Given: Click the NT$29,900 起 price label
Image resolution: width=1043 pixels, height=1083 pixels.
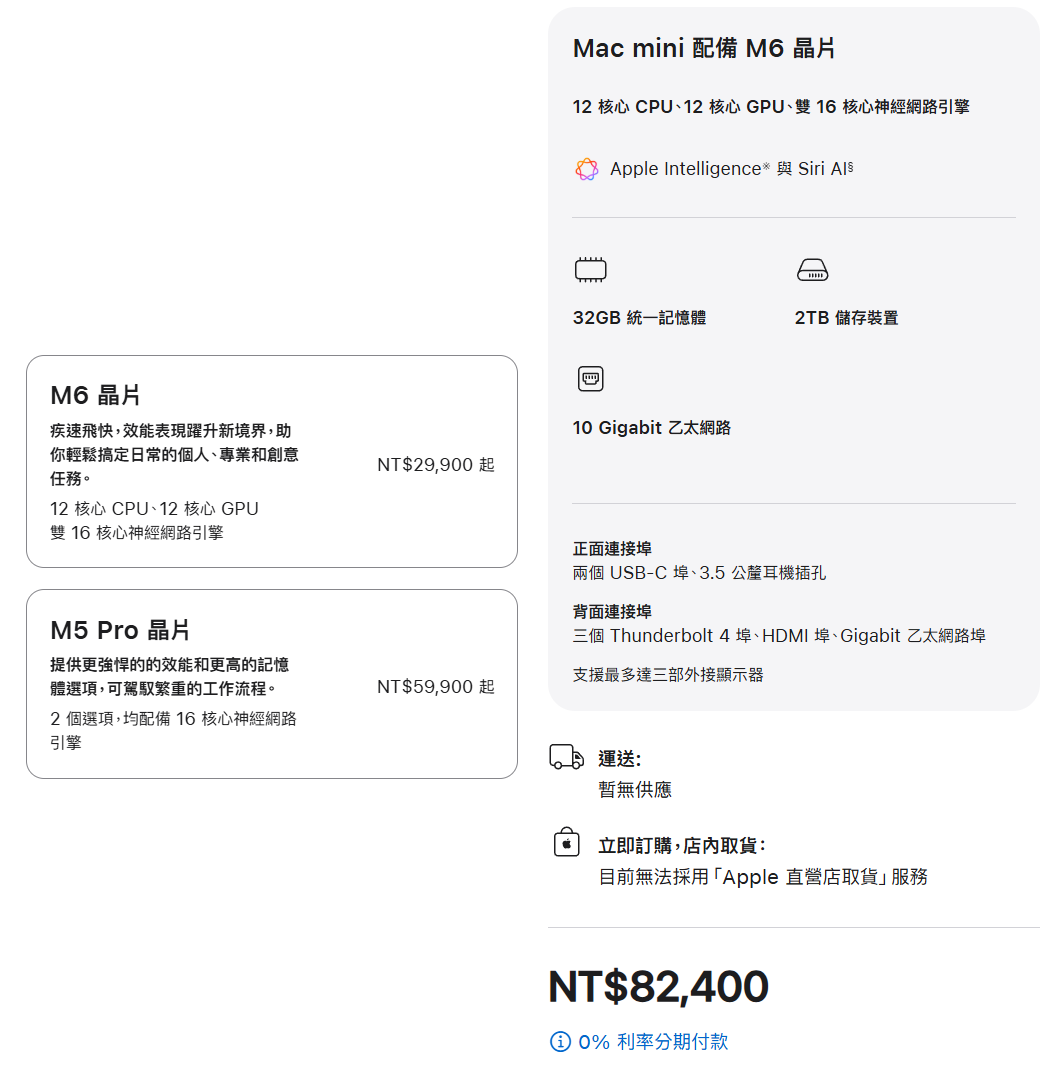Looking at the screenshot, I should pyautogui.click(x=436, y=465).
